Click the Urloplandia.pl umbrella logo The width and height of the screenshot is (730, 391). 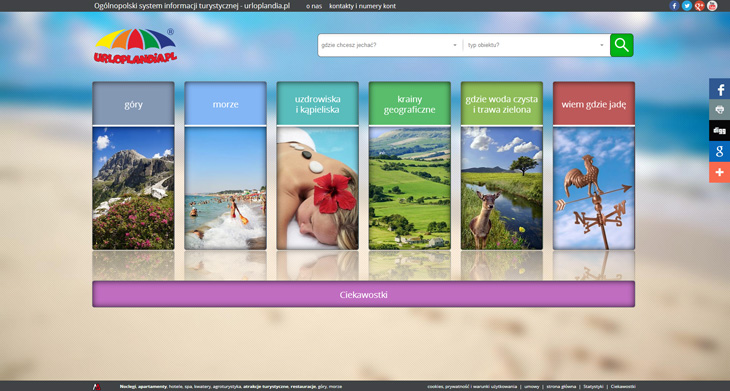(135, 46)
